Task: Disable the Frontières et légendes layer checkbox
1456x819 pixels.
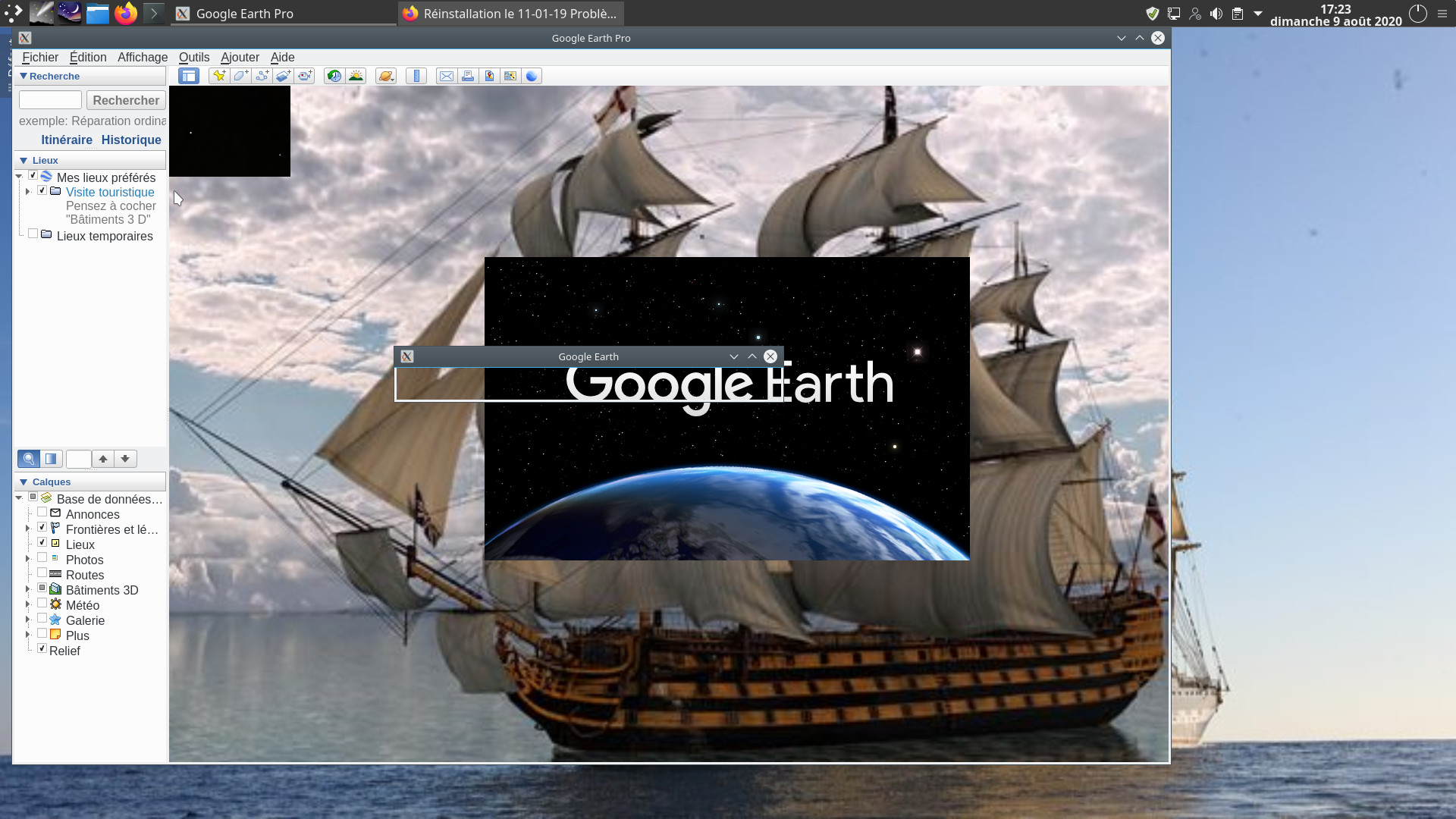Action: point(42,528)
